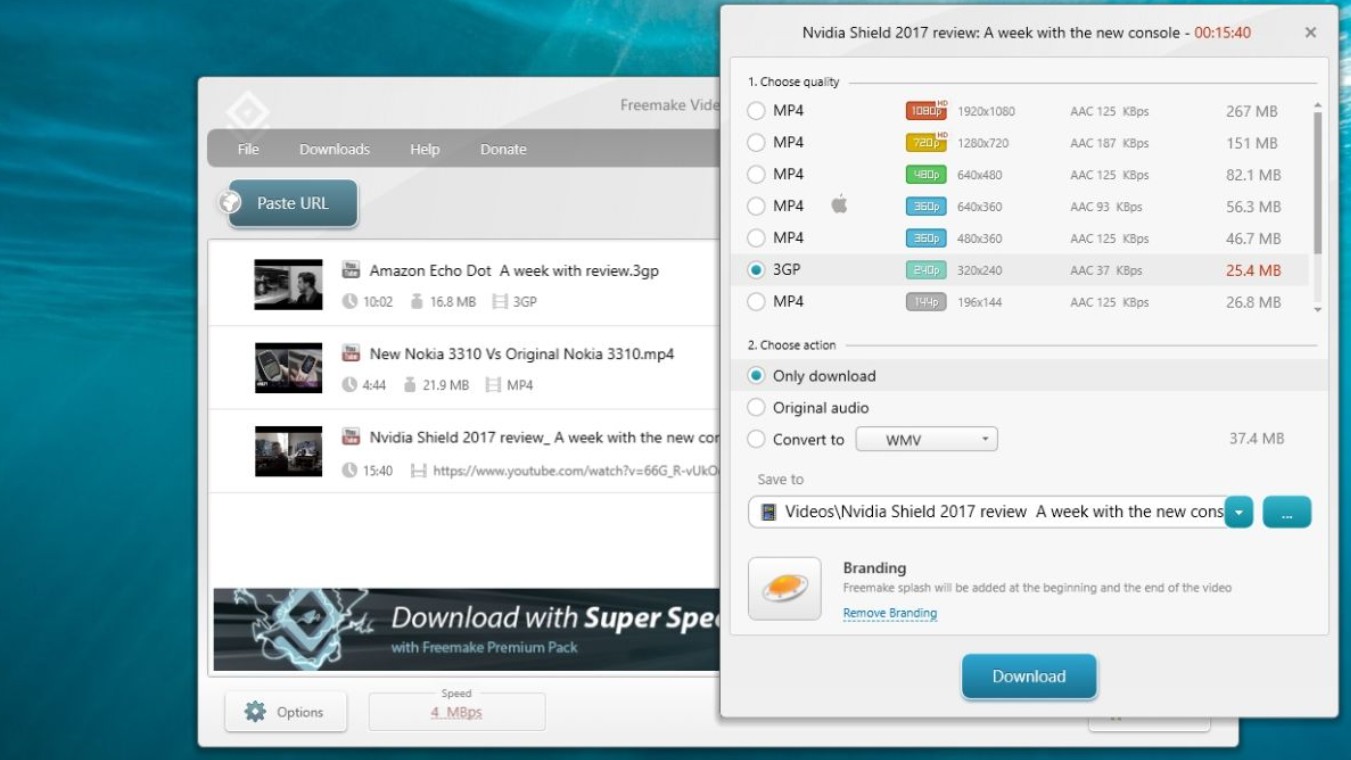The image size is (1351, 760).
Task: Open the Downloads menu
Action: (x=334, y=149)
